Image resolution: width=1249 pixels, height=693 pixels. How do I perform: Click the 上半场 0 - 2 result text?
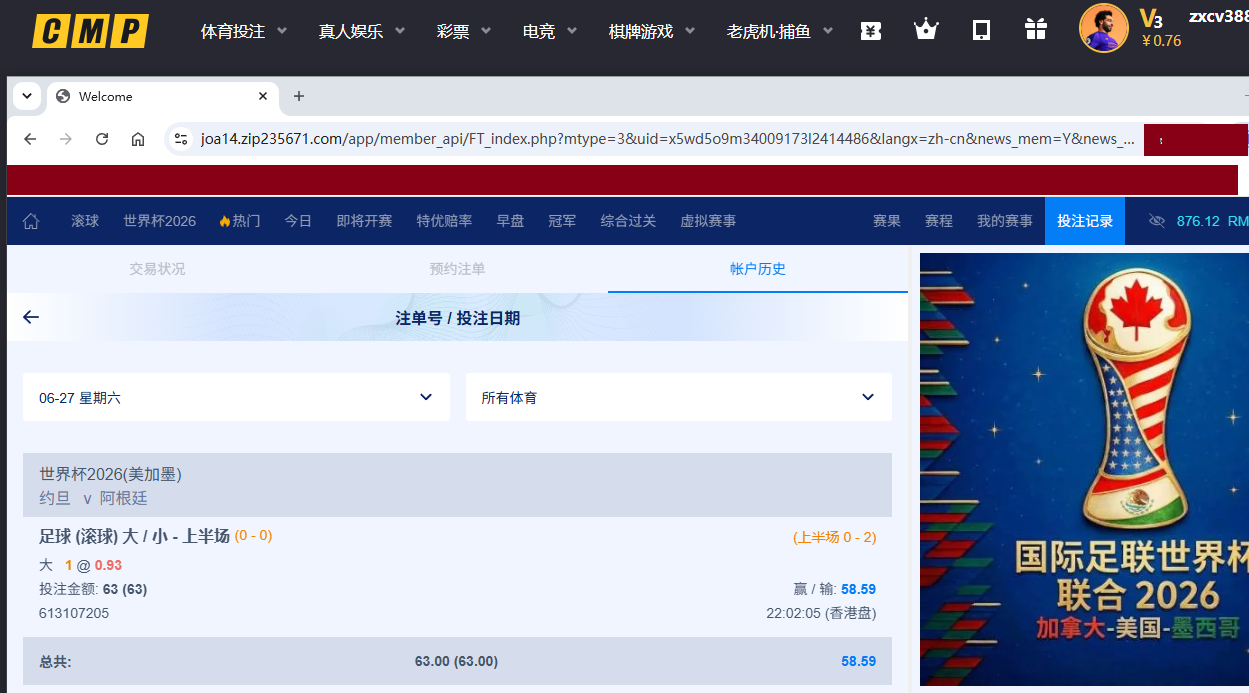[x=834, y=537]
